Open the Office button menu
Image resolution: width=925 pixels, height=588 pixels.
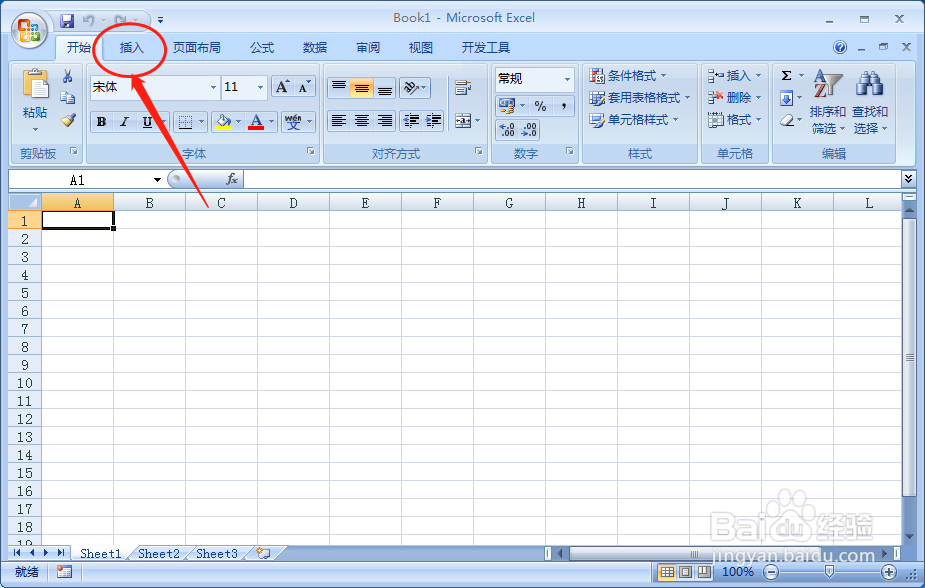(x=29, y=31)
